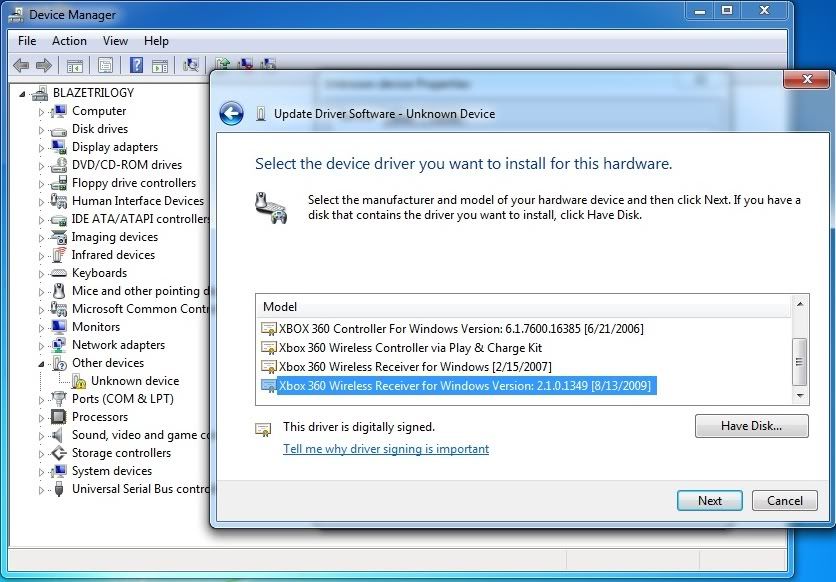
Task: Cancel the Update Driver Software dialog
Action: coord(784,500)
